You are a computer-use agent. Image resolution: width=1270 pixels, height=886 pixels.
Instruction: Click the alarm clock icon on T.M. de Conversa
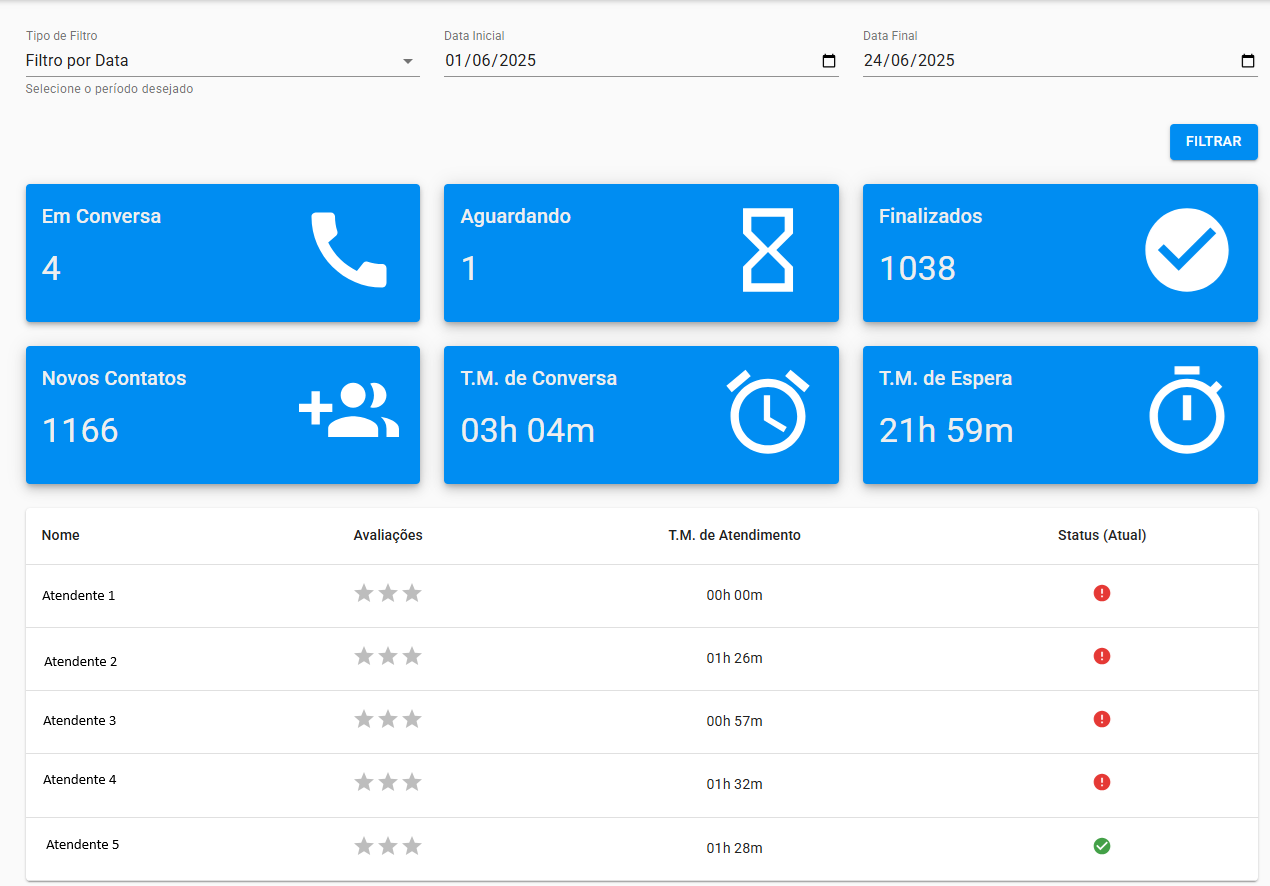[767, 411]
